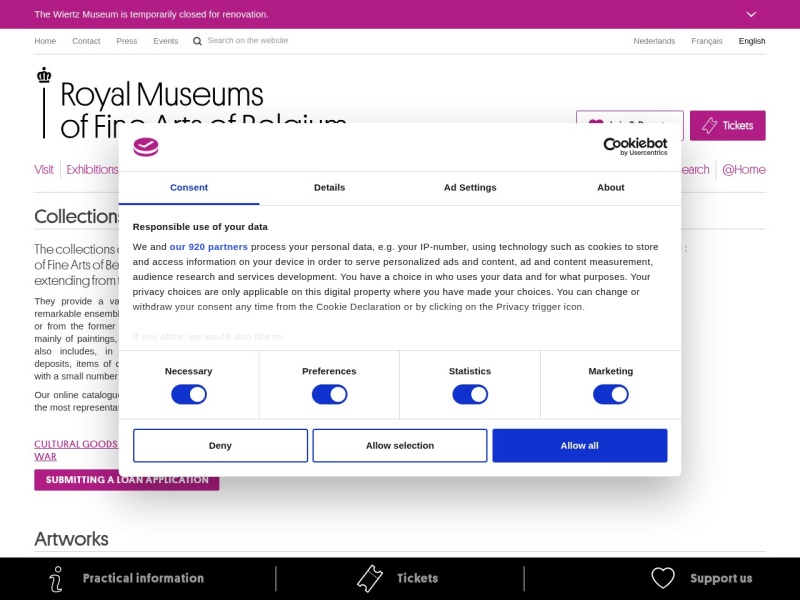Open the @Home menu item
800x600 pixels.
(x=743, y=169)
